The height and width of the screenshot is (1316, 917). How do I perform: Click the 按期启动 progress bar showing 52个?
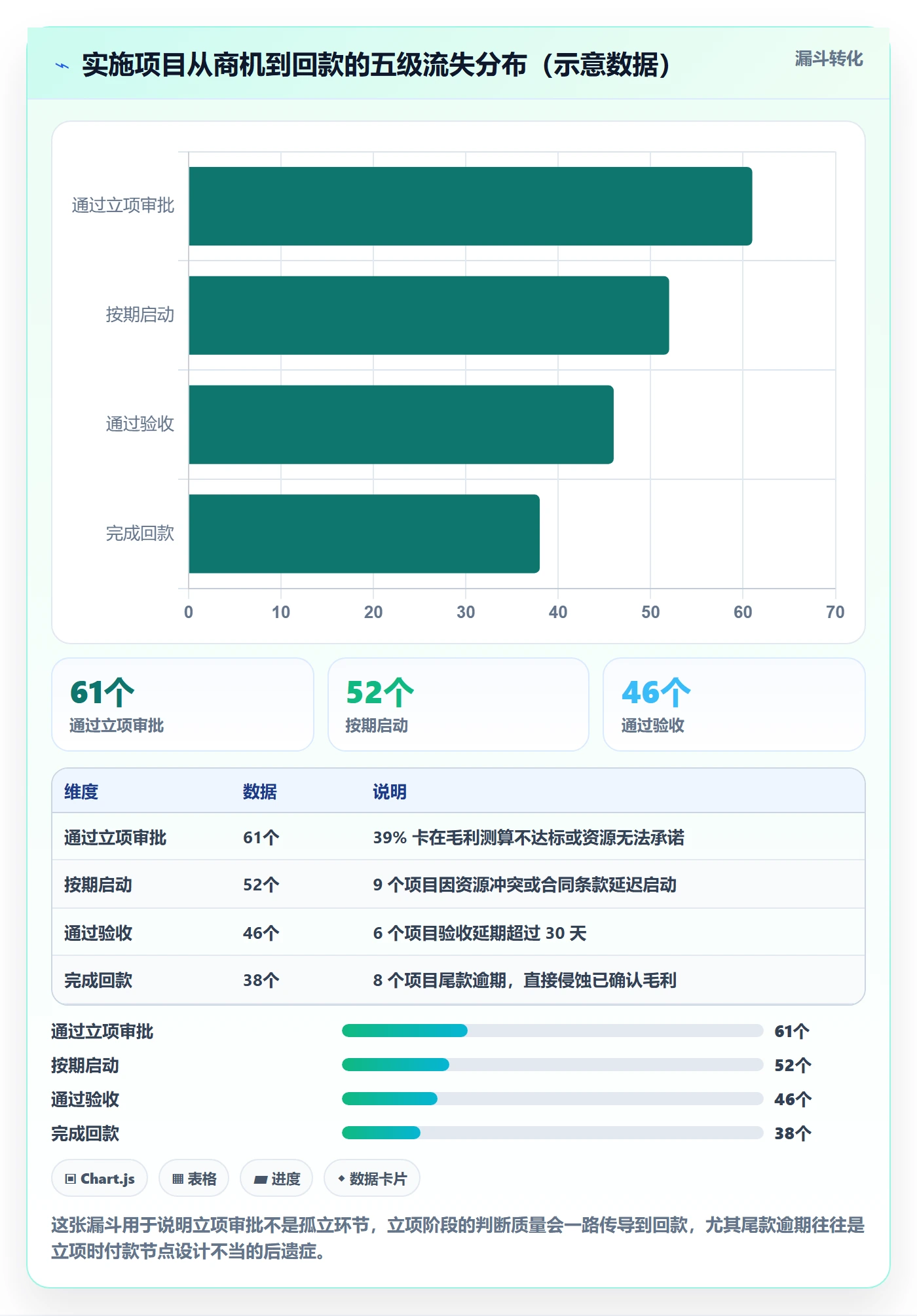(x=552, y=1065)
